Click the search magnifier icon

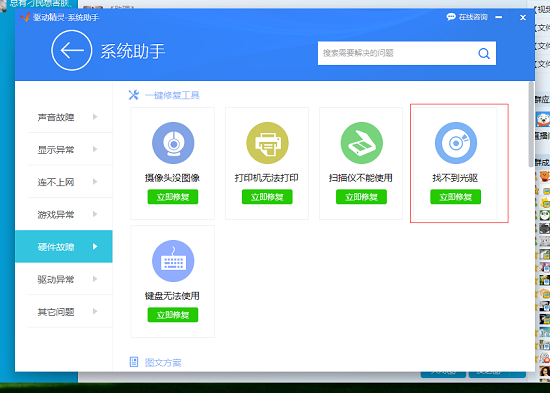tap(484, 53)
